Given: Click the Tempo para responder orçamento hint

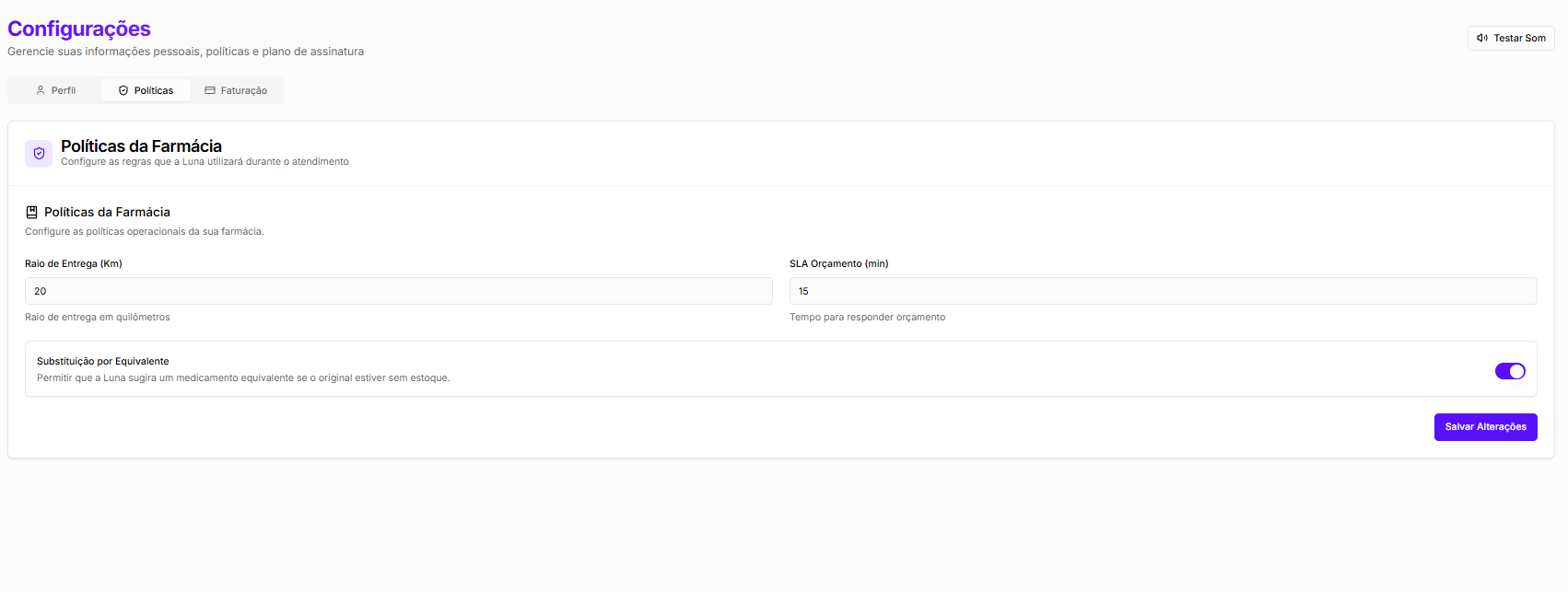Looking at the screenshot, I should coord(867,317).
